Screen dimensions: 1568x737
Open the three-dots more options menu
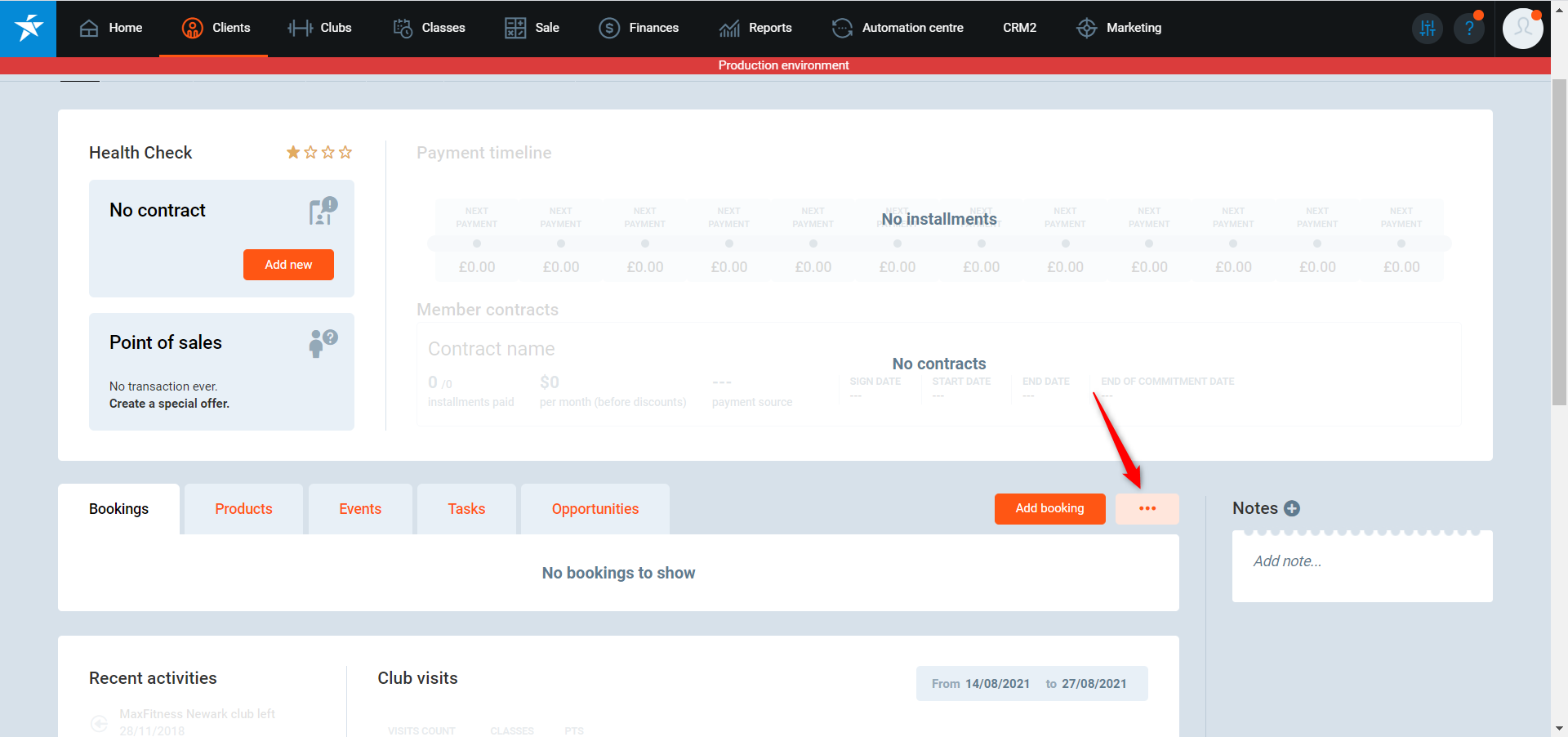pos(1147,508)
